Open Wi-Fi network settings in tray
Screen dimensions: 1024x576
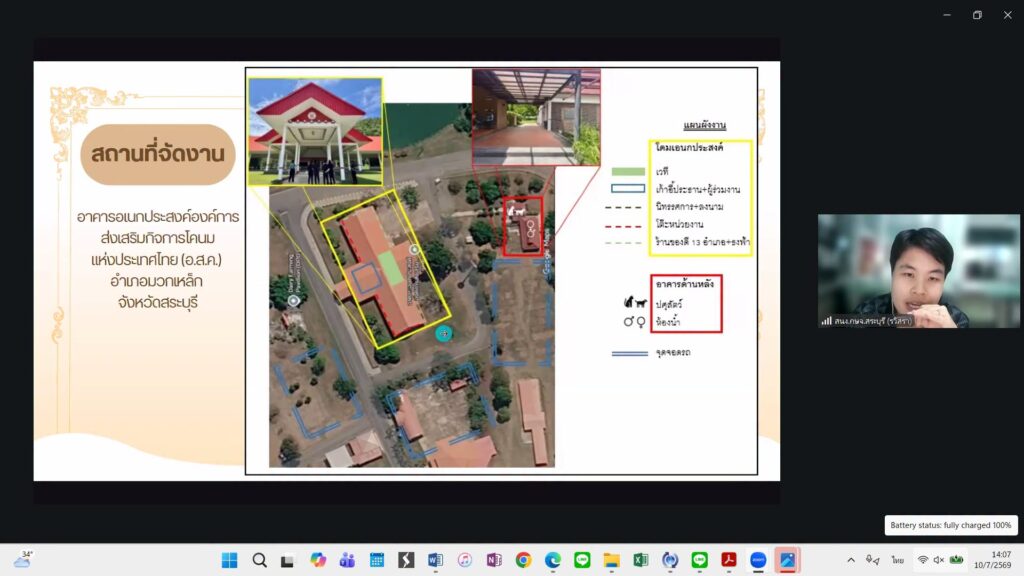[923, 560]
